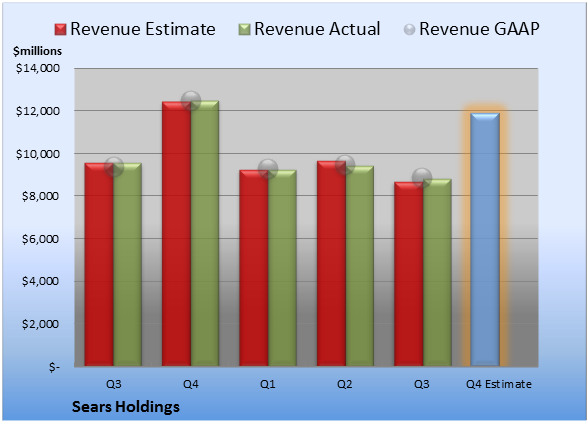The width and height of the screenshot is (588, 422).
Task: Select the blue Q4 Estimate bar
Action: tap(485, 239)
